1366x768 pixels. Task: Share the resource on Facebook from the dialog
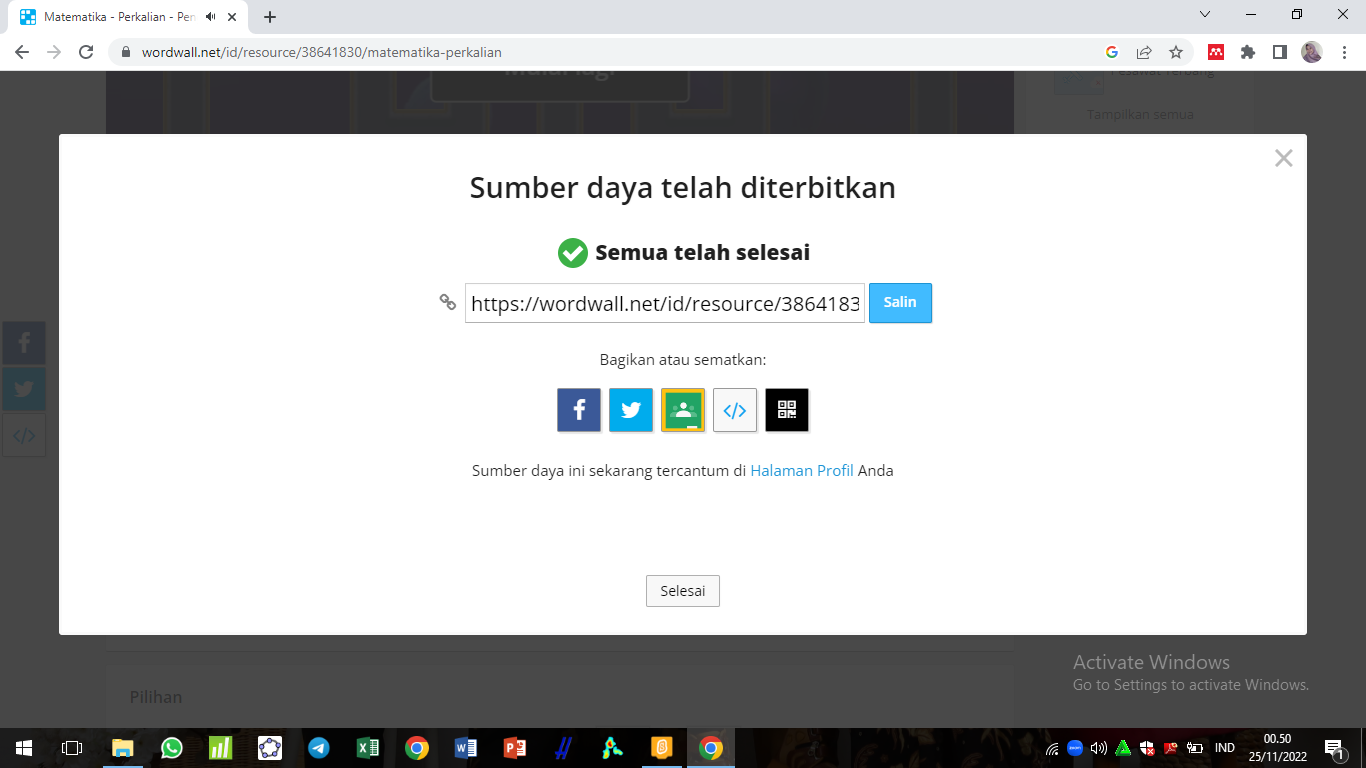[x=579, y=410]
